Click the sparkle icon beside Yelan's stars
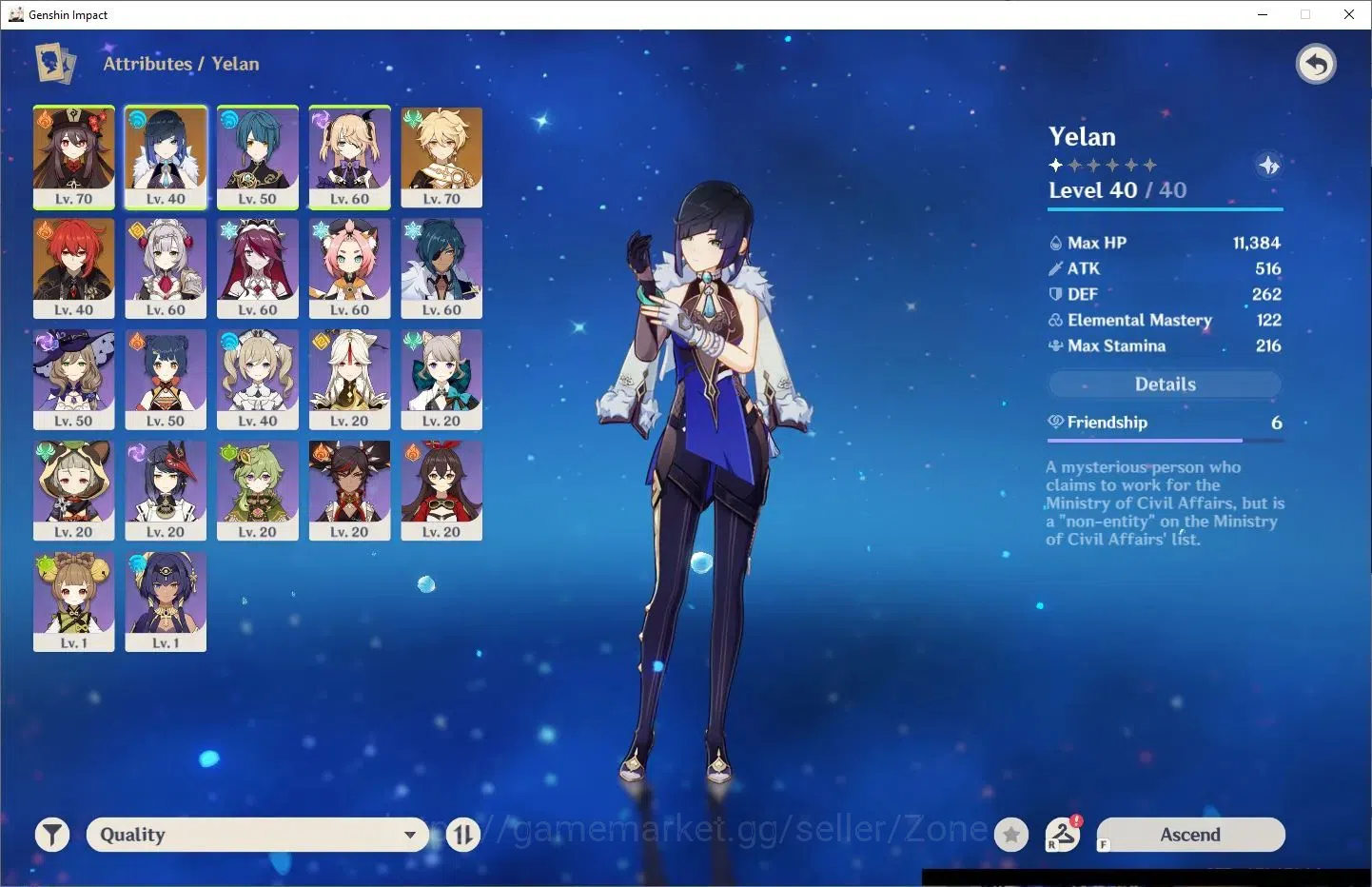Viewport: 1372px width, 887px height. pyautogui.click(x=1269, y=166)
